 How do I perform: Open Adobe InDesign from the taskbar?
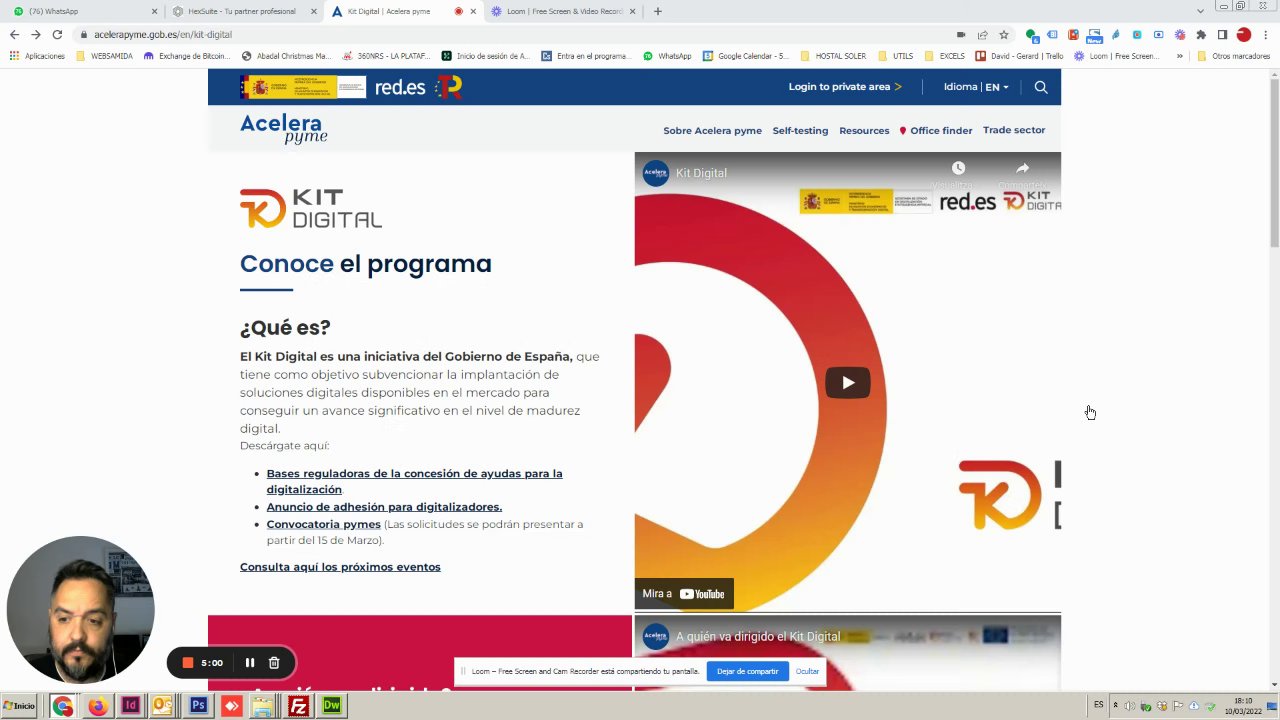pyautogui.click(x=130, y=706)
